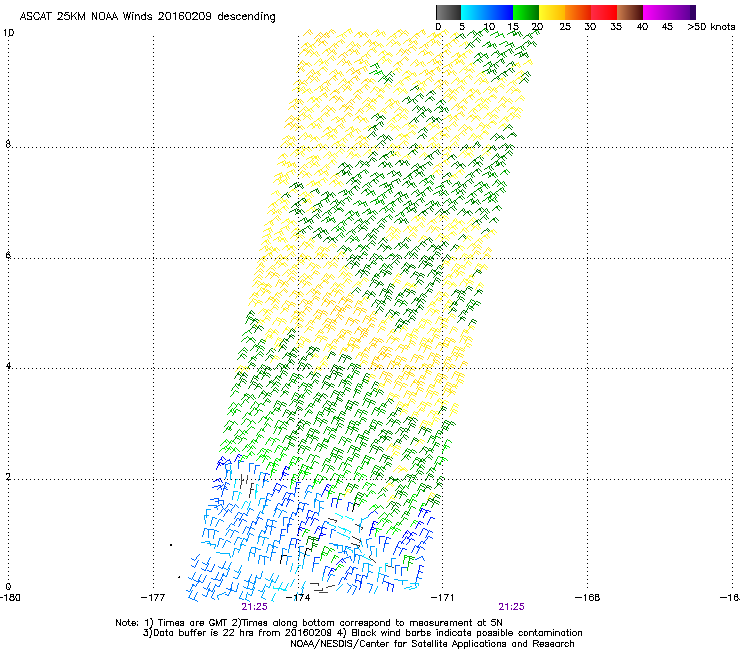Click the '30' legend tick label
This screenshot has width=740, height=650.
coord(590,27)
